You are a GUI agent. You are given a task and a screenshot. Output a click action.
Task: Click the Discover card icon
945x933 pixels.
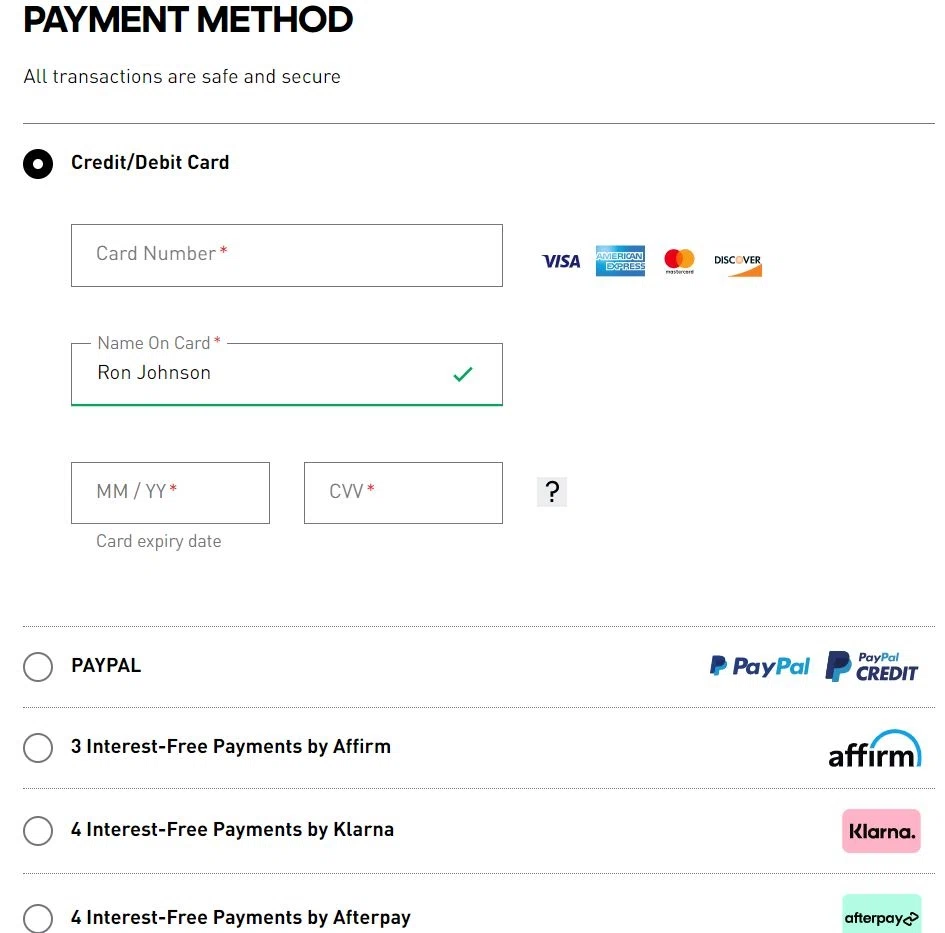click(737, 261)
